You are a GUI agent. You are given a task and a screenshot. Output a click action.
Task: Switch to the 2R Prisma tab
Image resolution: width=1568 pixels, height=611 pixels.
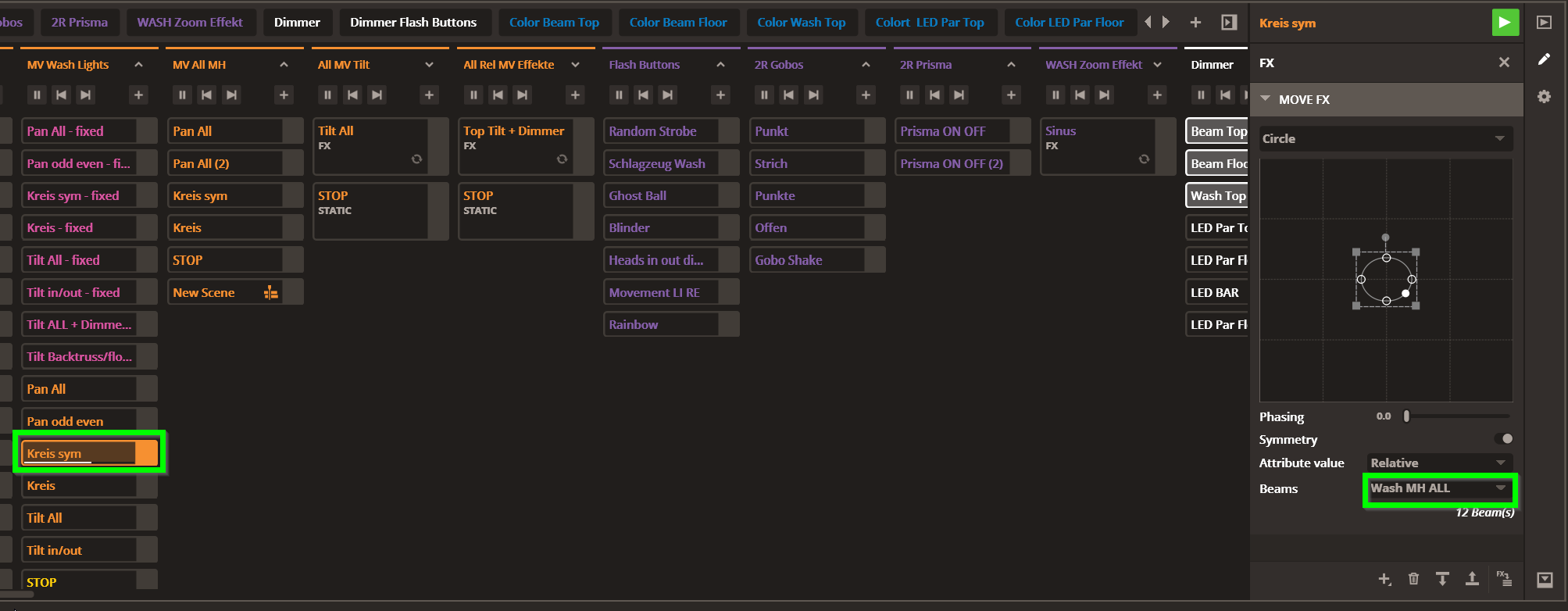(x=80, y=22)
